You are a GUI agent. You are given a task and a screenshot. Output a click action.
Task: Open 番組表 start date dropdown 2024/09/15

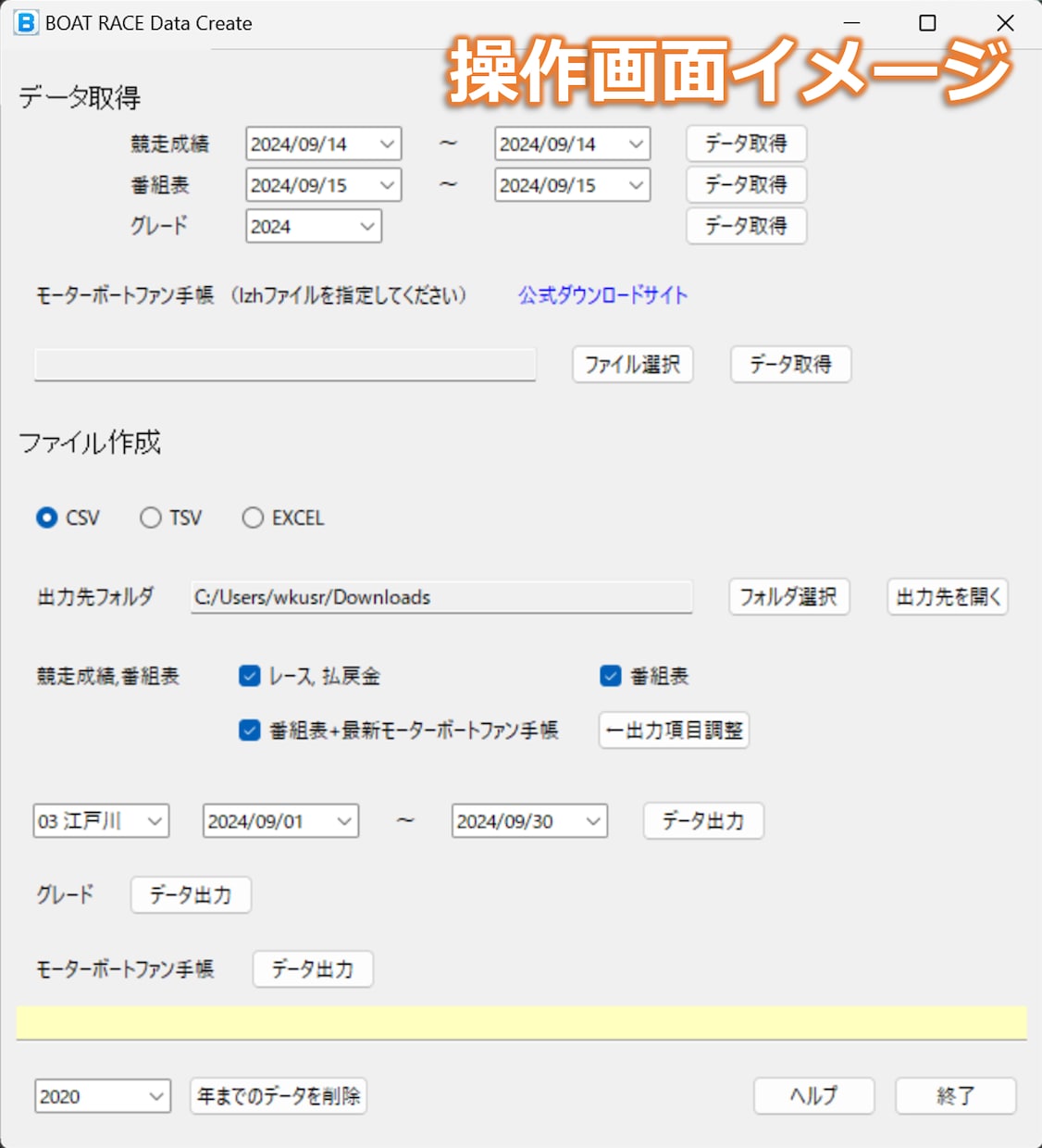tap(324, 185)
